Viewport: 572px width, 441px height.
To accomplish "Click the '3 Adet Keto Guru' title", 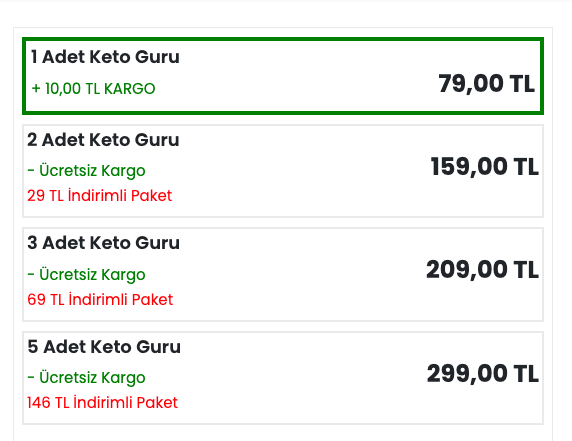I will (104, 243).
